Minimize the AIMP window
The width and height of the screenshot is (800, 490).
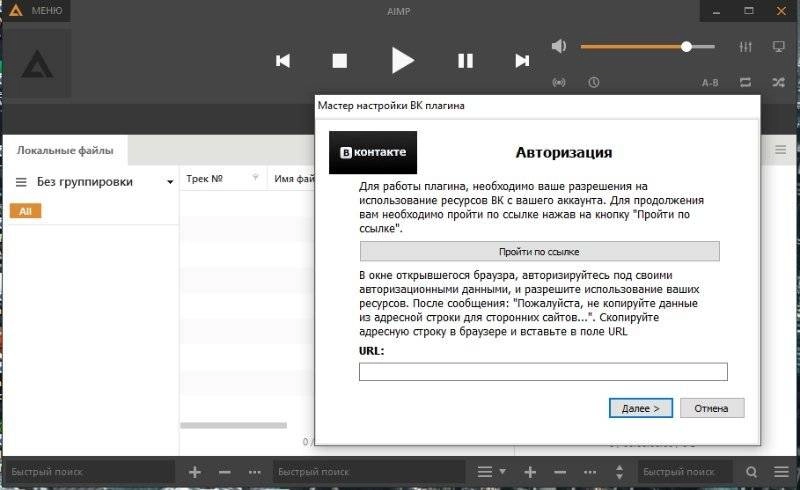[x=716, y=11]
